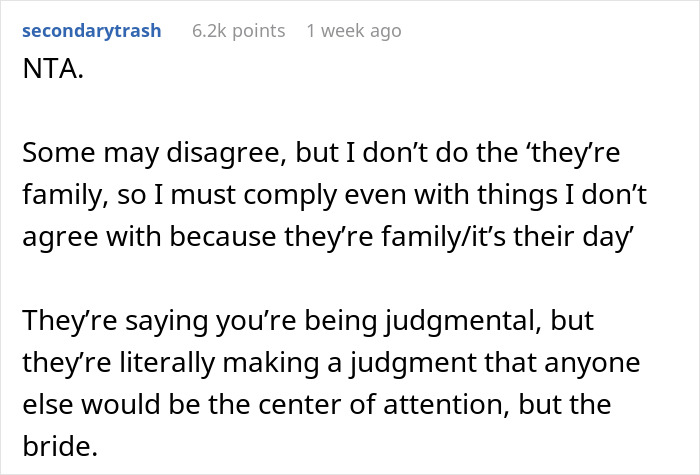The image size is (700, 475).
Task: Click the final word bride.
Action: (60, 446)
